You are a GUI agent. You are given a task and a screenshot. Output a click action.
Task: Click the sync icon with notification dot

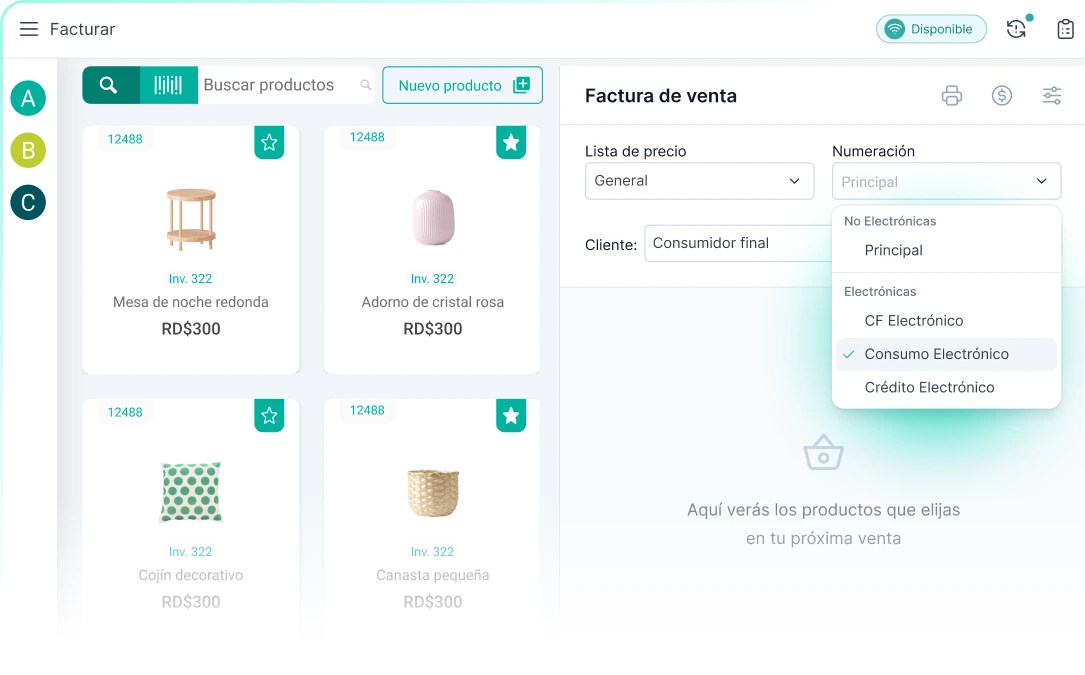tap(1016, 29)
